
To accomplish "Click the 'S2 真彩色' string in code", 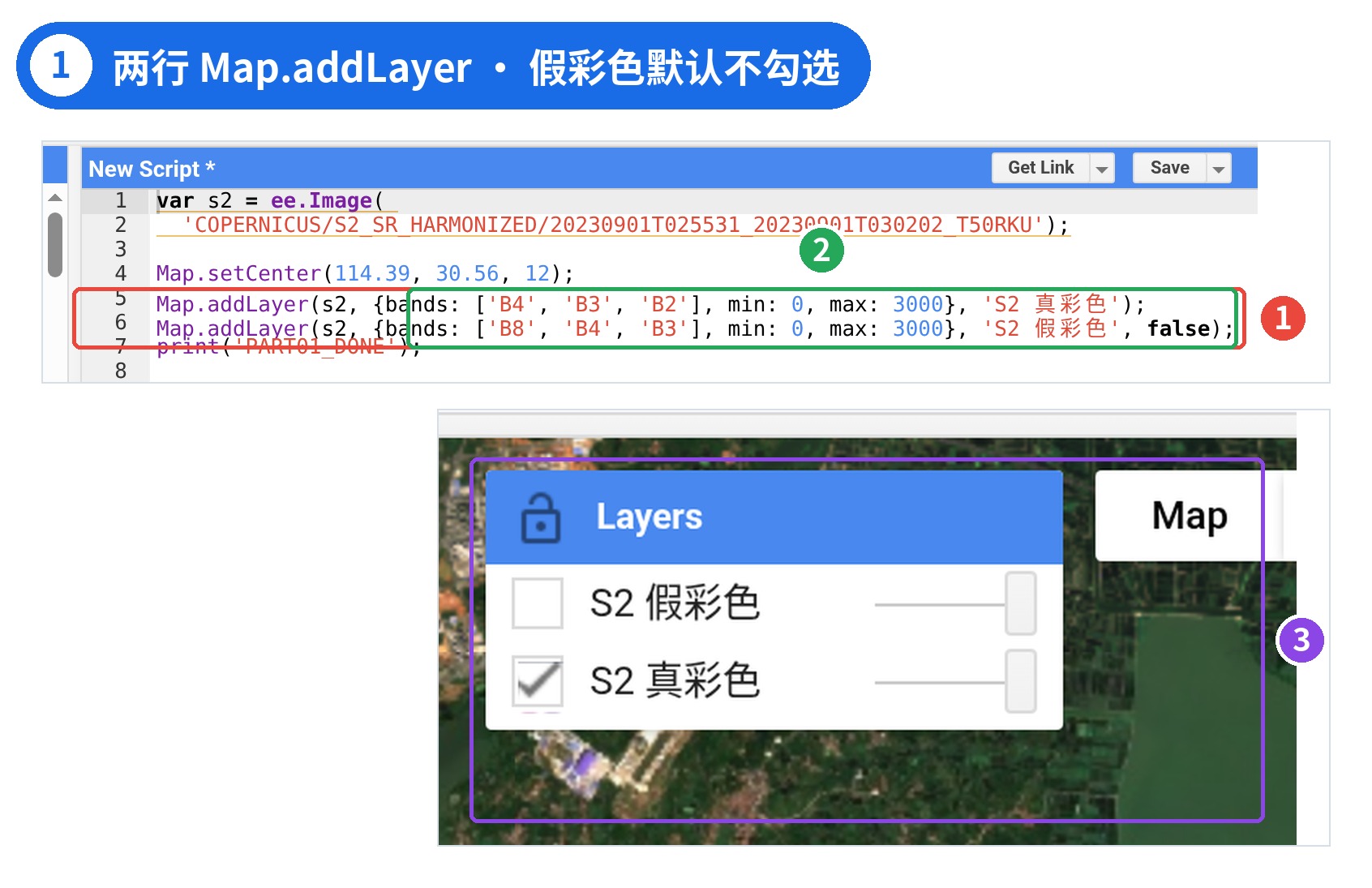I will 1051,304.
